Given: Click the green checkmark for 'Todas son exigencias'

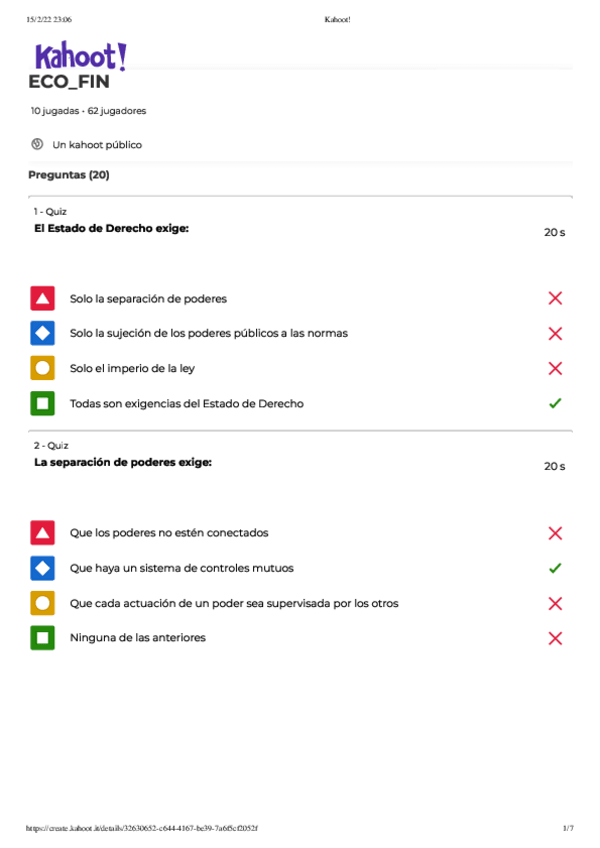Looking at the screenshot, I should [x=555, y=403].
